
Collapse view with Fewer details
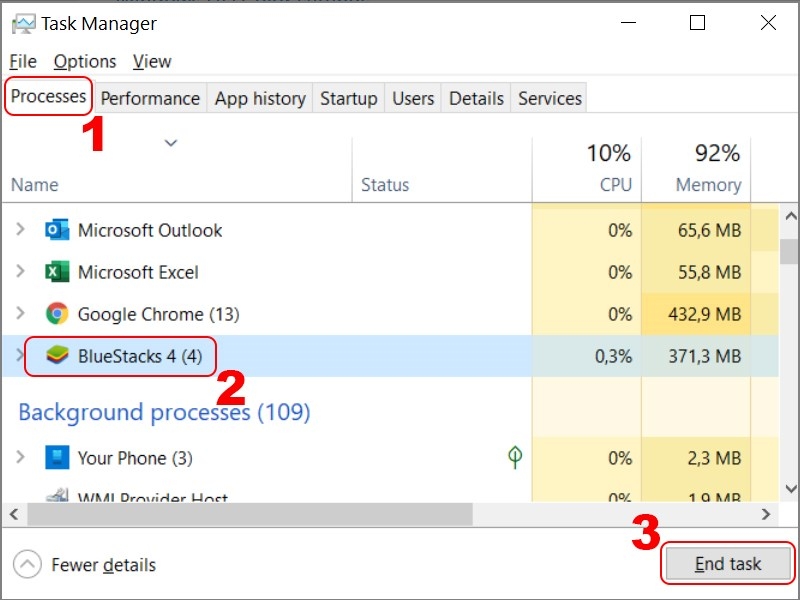[85, 565]
